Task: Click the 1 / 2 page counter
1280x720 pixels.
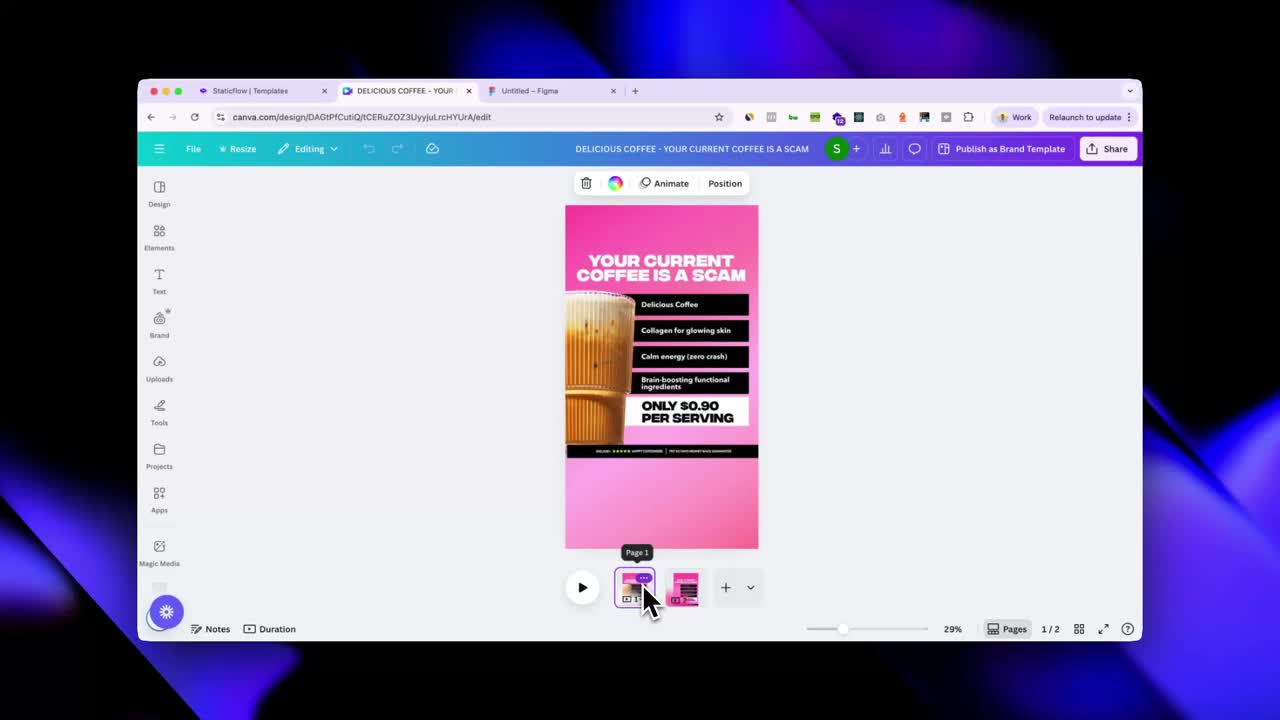Action: tap(1050, 629)
